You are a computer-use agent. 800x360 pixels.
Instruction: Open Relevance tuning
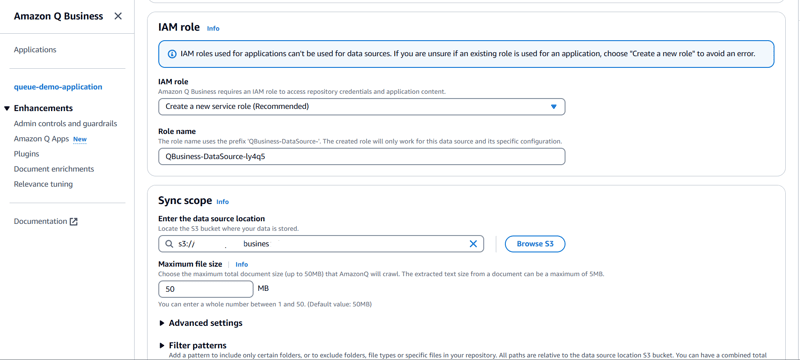[43, 184]
